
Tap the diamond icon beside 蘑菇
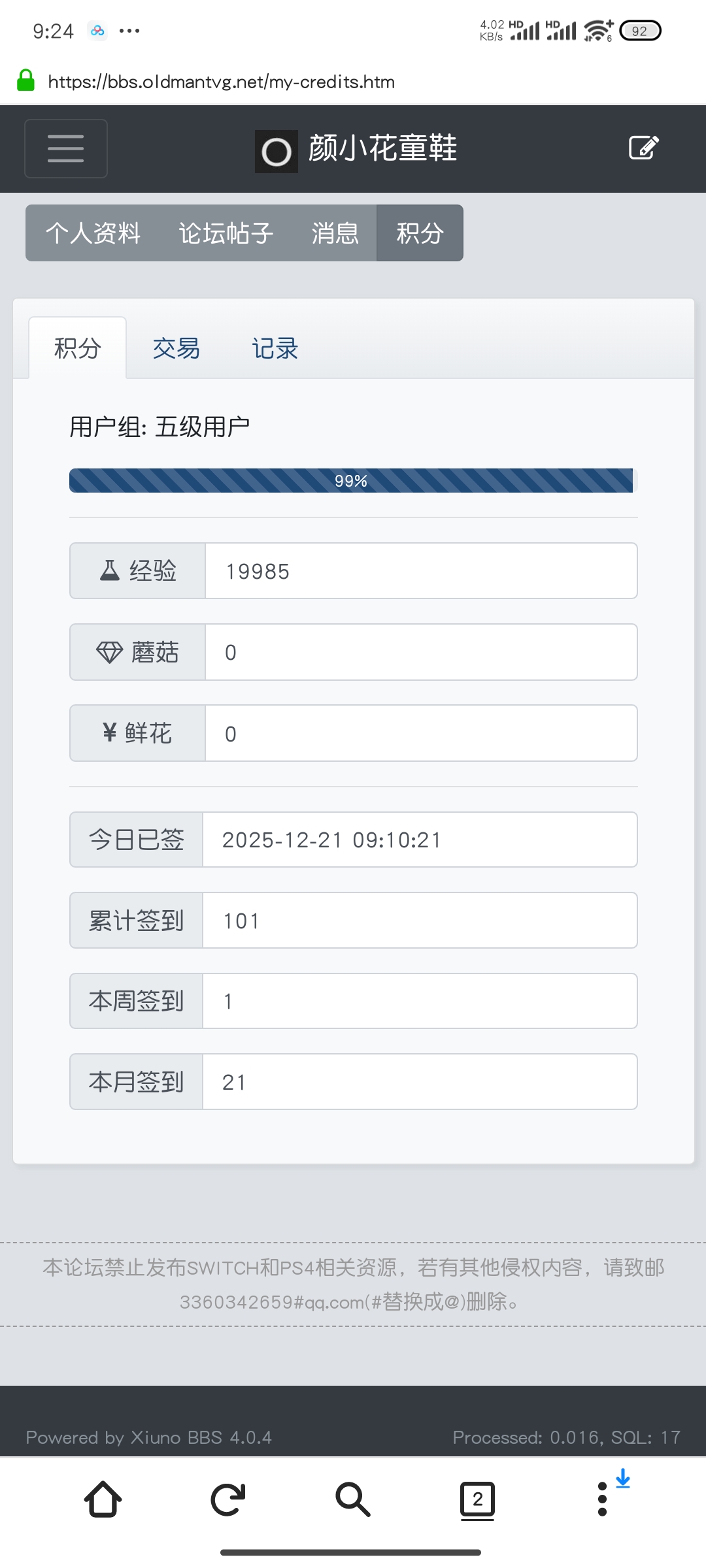click(x=110, y=651)
